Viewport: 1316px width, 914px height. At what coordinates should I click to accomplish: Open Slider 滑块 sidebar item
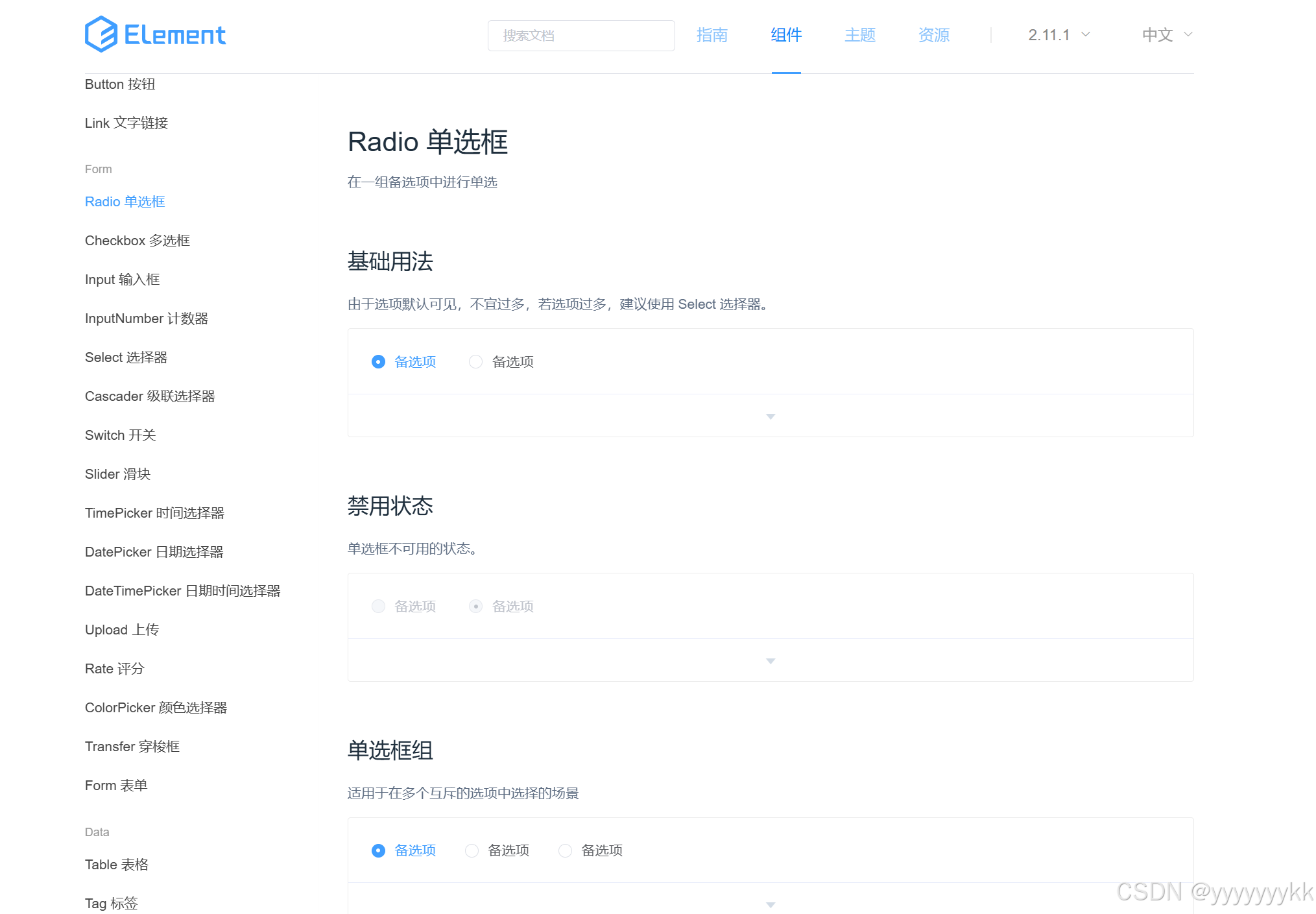[118, 474]
